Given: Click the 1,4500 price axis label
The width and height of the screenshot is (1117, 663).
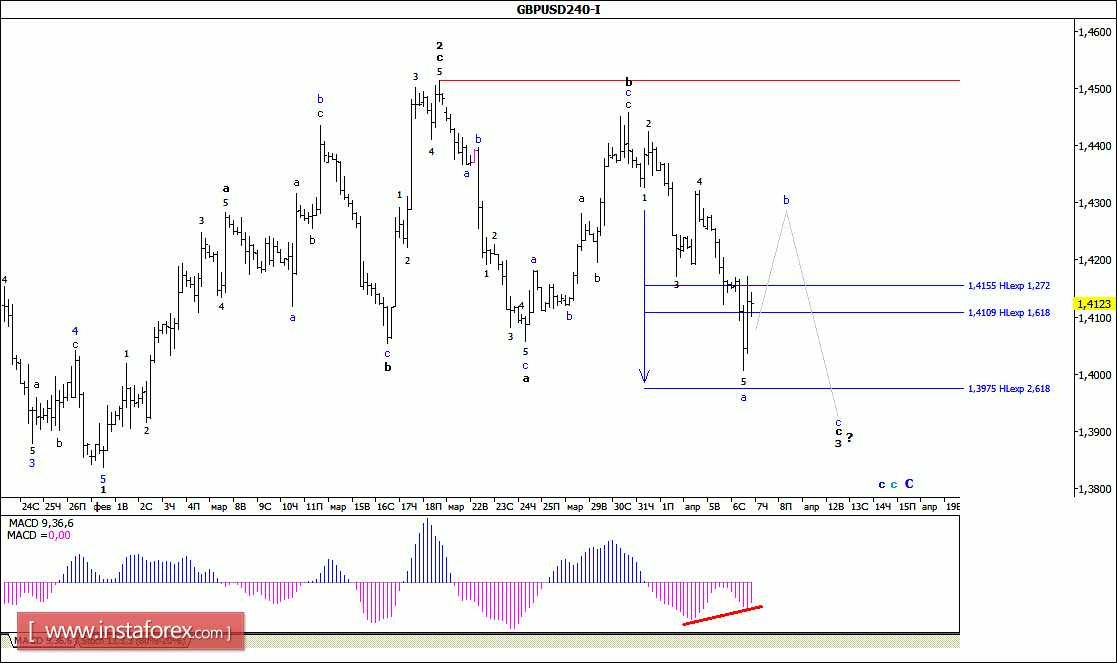Looking at the screenshot, I should click(x=1094, y=89).
